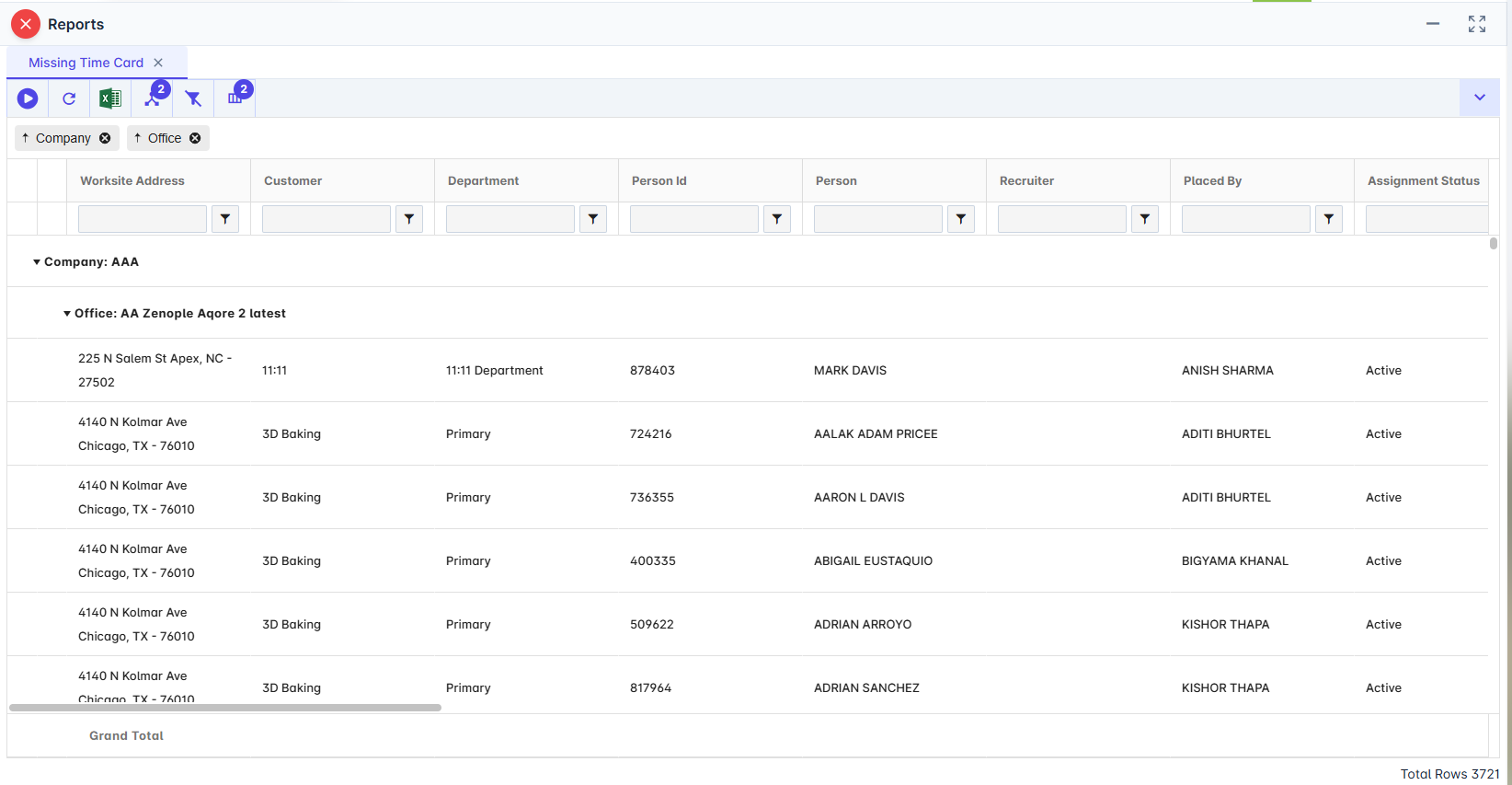This screenshot has height=785, width=1512.
Task: Open the grouping icon with badge 2
Action: coord(153,98)
